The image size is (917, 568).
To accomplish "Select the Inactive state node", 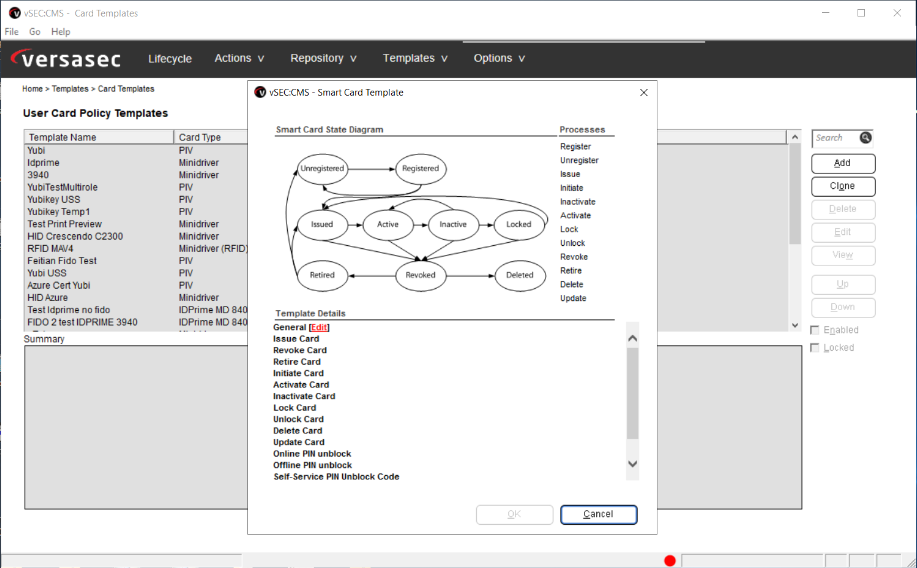I will click(453, 224).
